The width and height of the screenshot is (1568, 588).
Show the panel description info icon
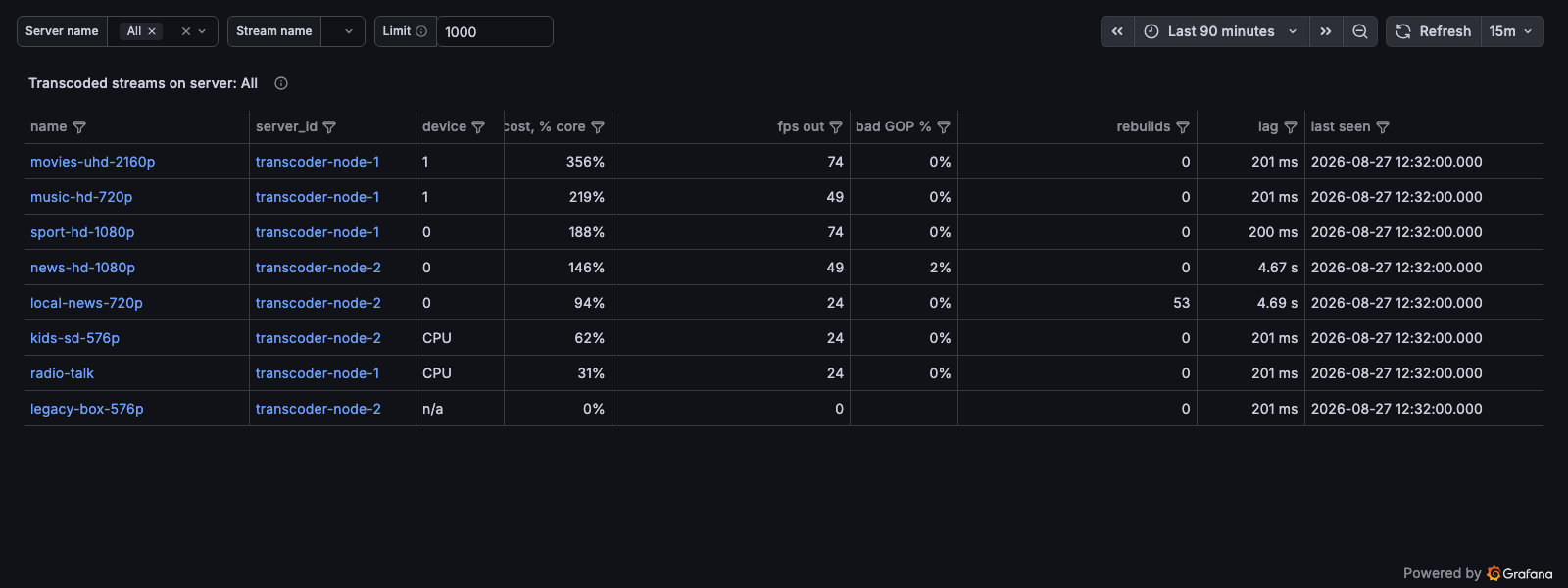[x=281, y=83]
